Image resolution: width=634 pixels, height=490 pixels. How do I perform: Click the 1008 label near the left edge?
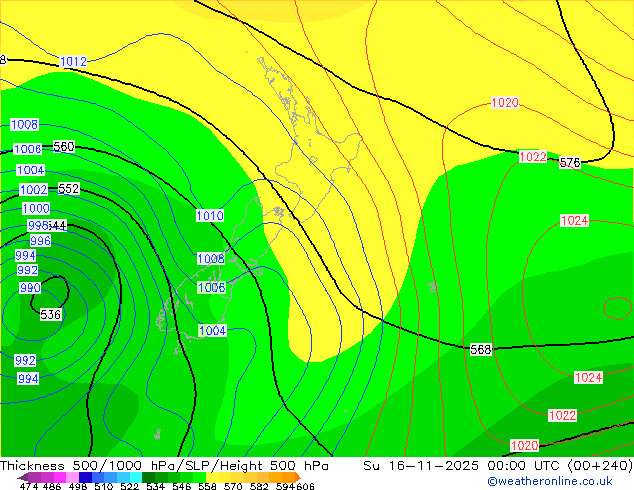24,125
